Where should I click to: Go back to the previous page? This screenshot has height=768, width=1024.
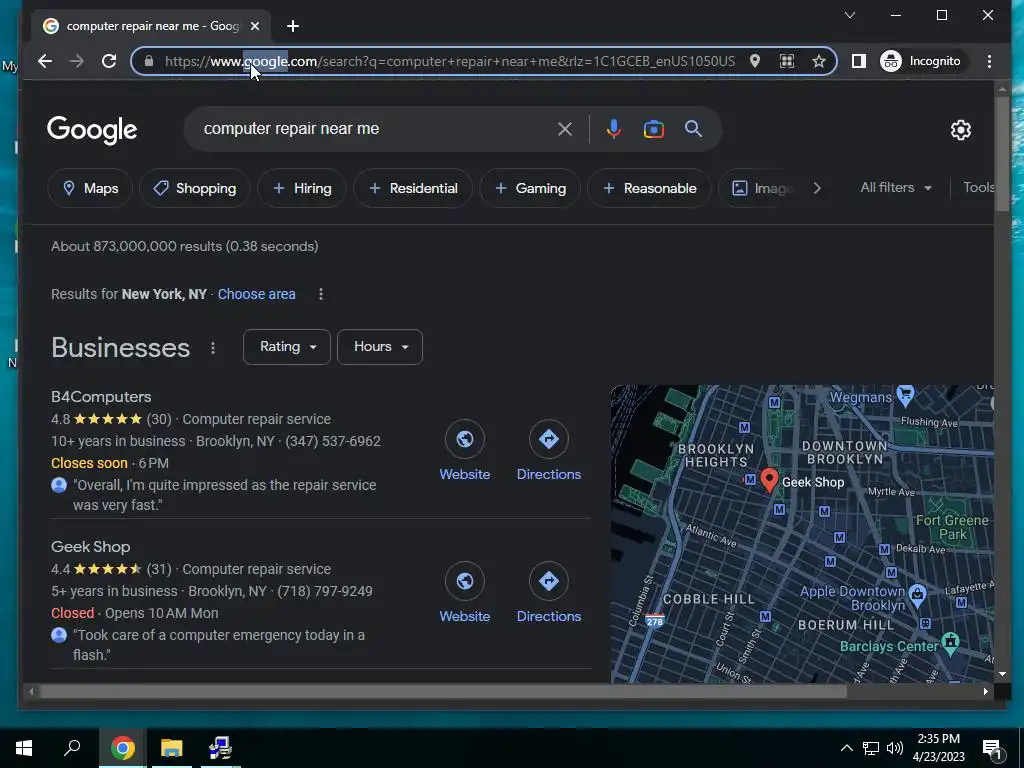44,61
